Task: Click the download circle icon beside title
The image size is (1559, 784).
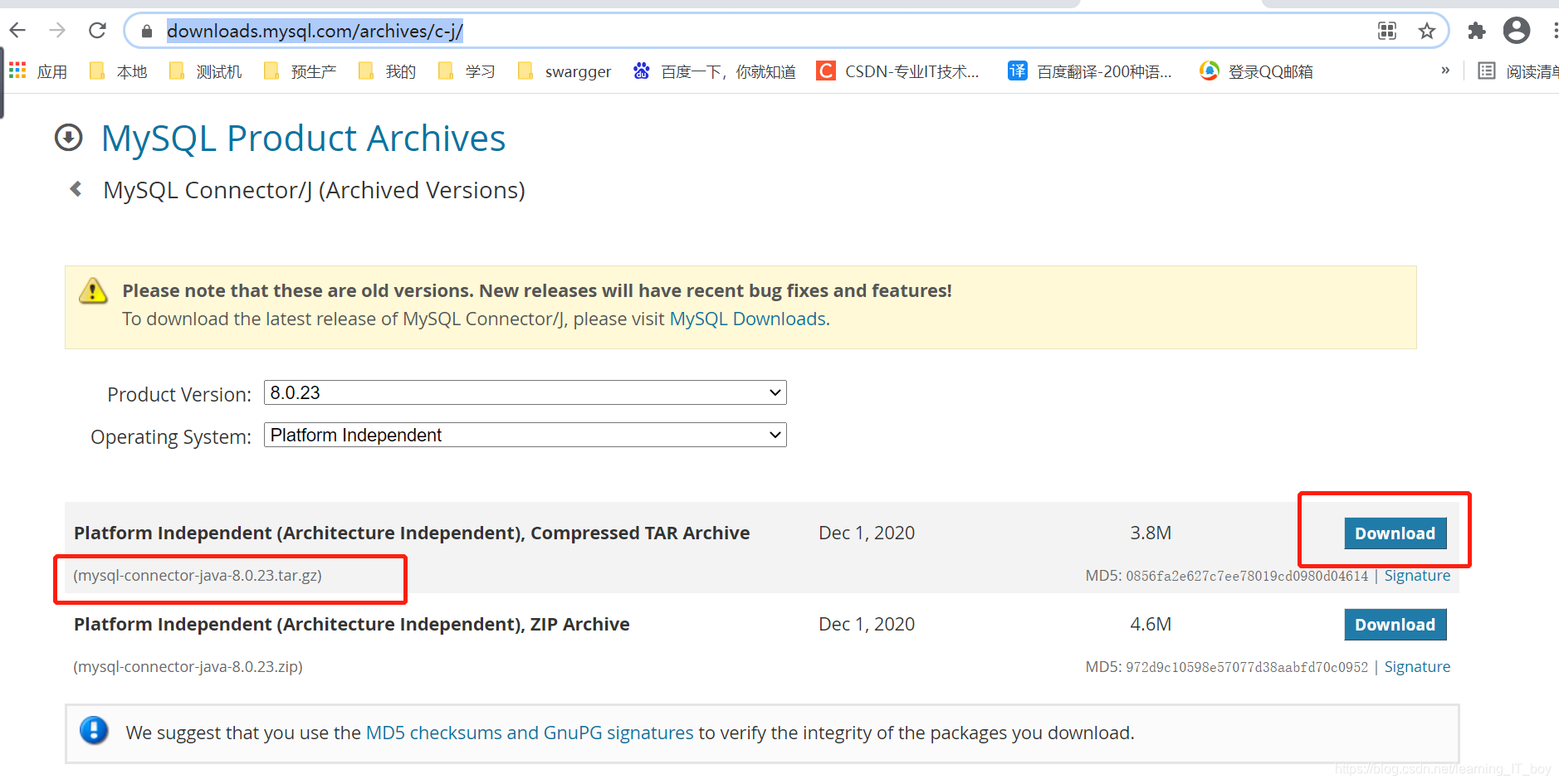Action: point(69,138)
